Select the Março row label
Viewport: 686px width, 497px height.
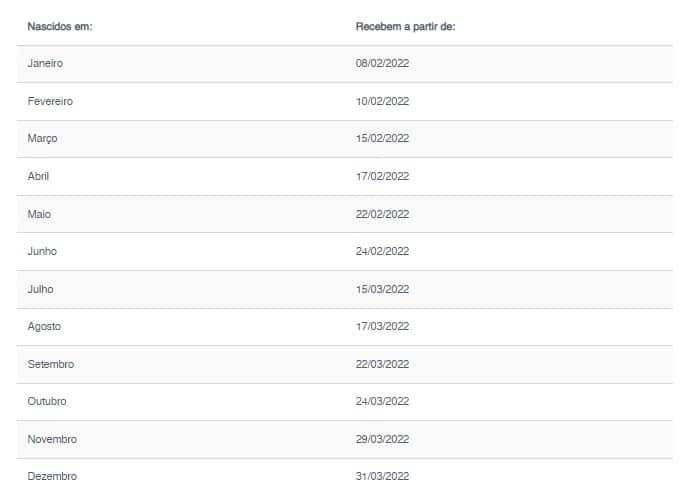tap(42, 139)
